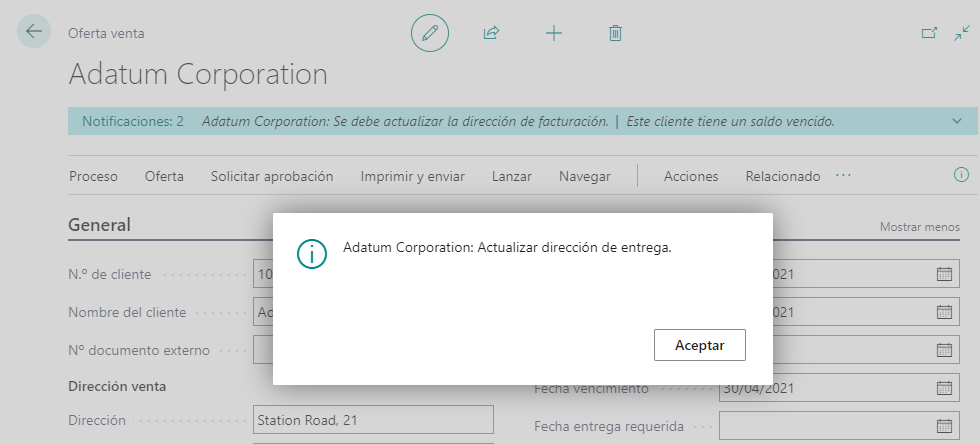
Task: Click the Fecha entrega requerida field
Action: tap(839, 426)
